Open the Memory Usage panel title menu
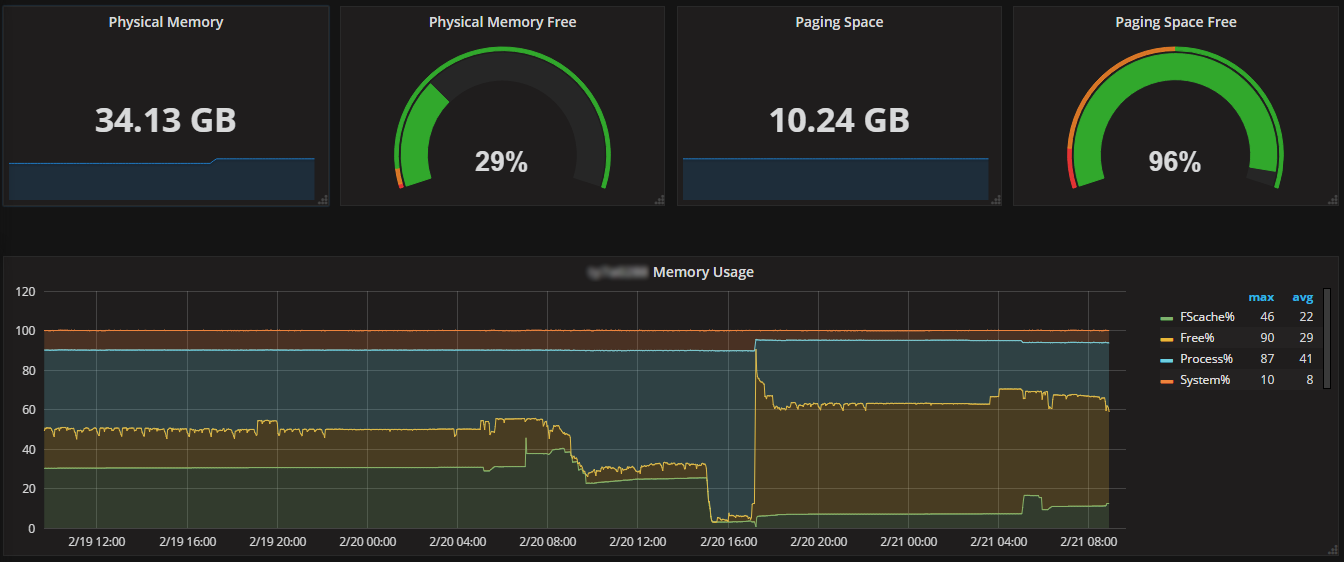The height and width of the screenshot is (562, 1344). [x=703, y=272]
